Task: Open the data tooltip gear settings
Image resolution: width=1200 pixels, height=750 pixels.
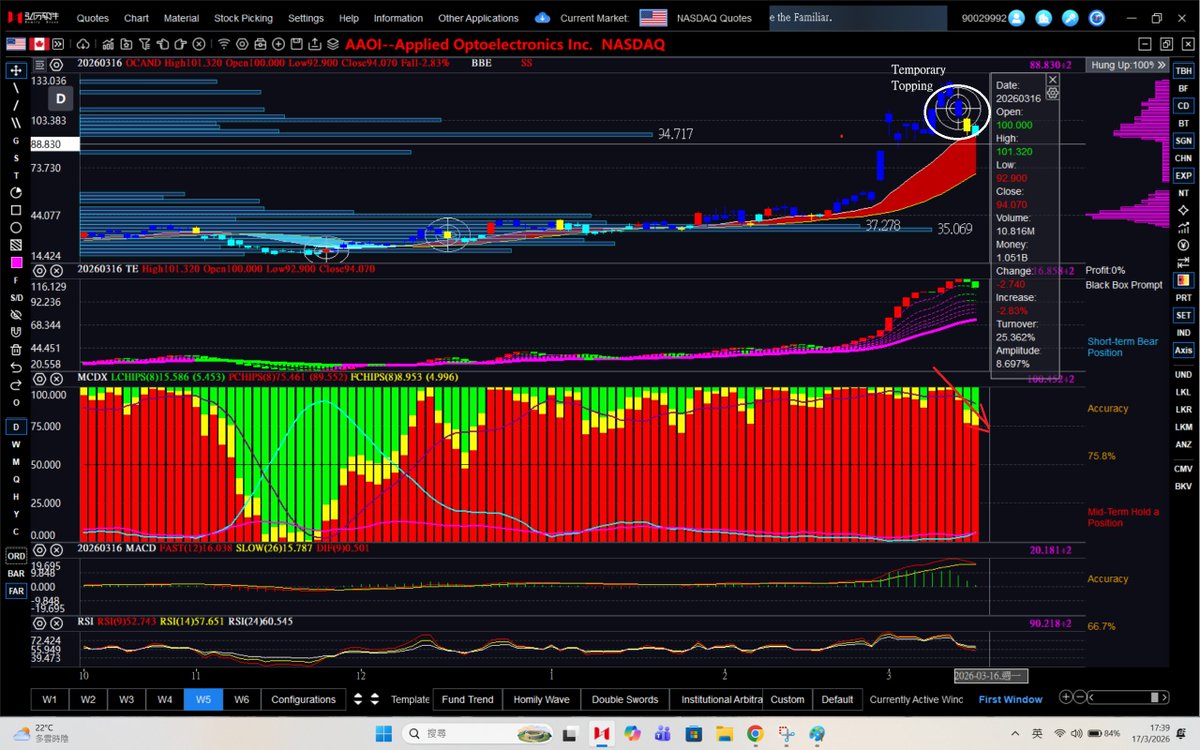Action: coord(1053,93)
